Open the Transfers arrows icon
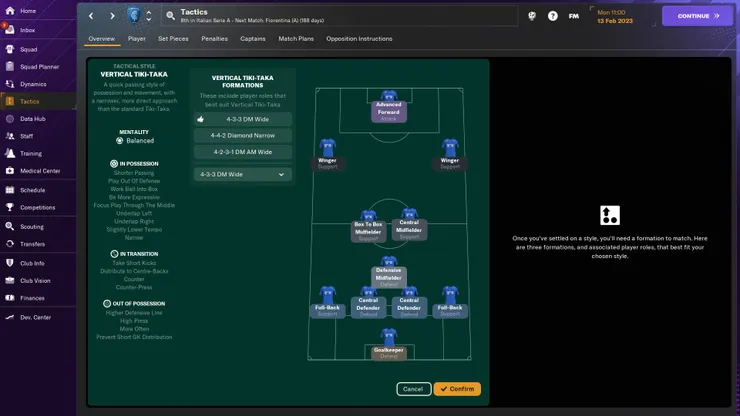This screenshot has width=740, height=416. coord(10,244)
